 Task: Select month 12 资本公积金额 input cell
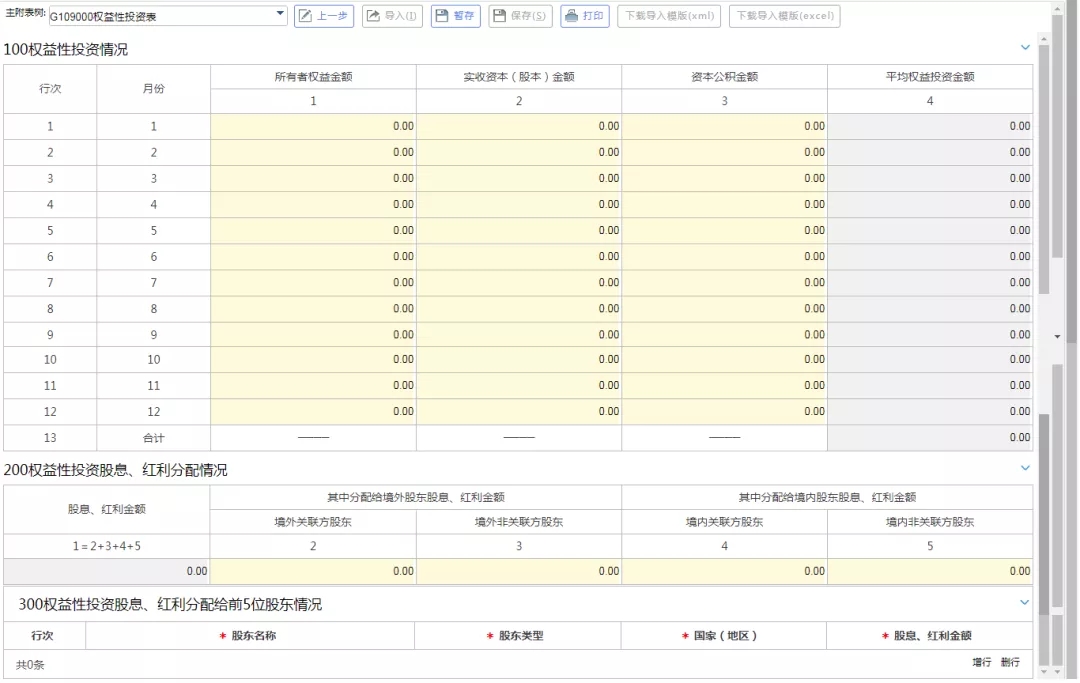pyautogui.click(x=724, y=411)
